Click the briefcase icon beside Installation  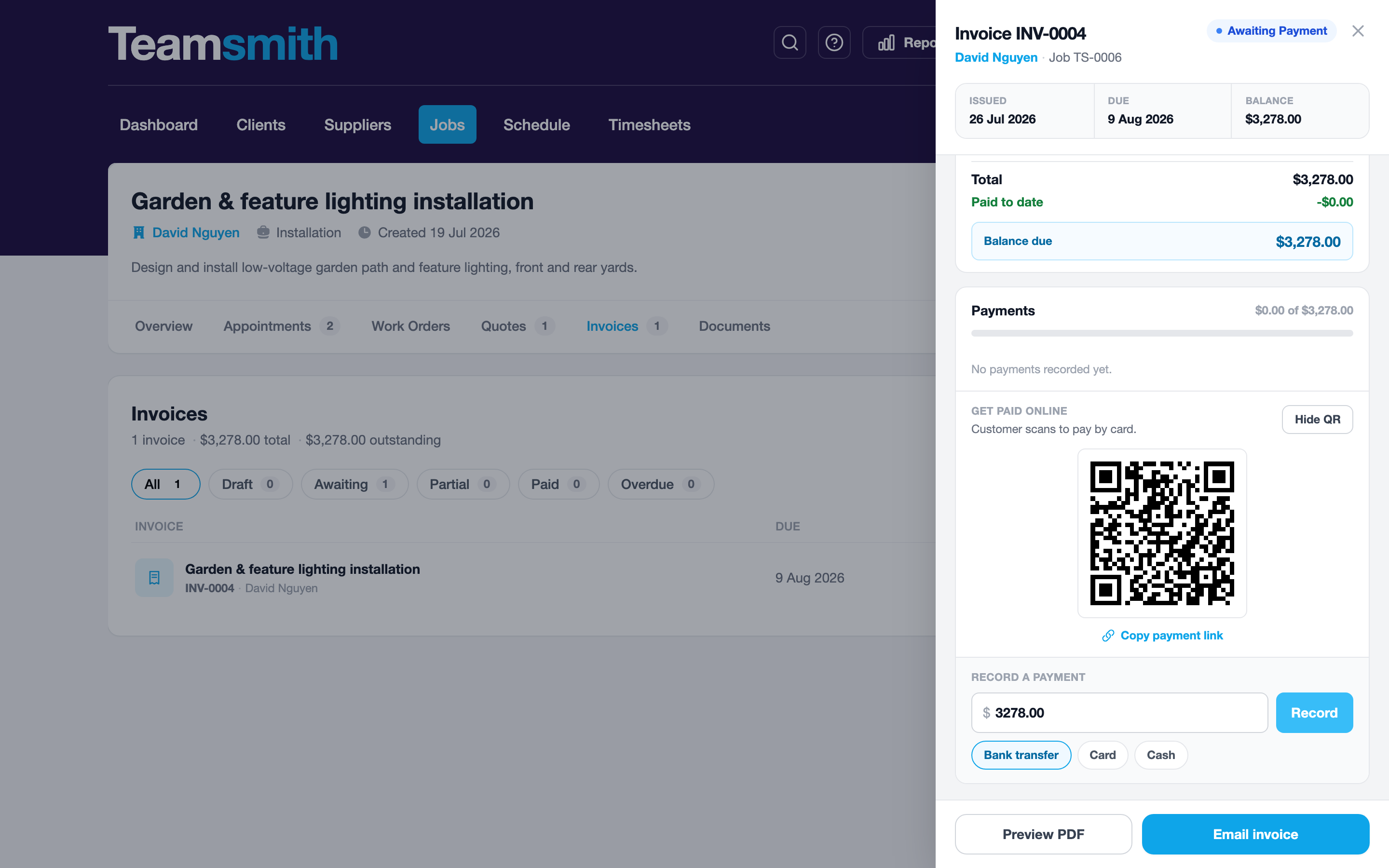(x=263, y=232)
